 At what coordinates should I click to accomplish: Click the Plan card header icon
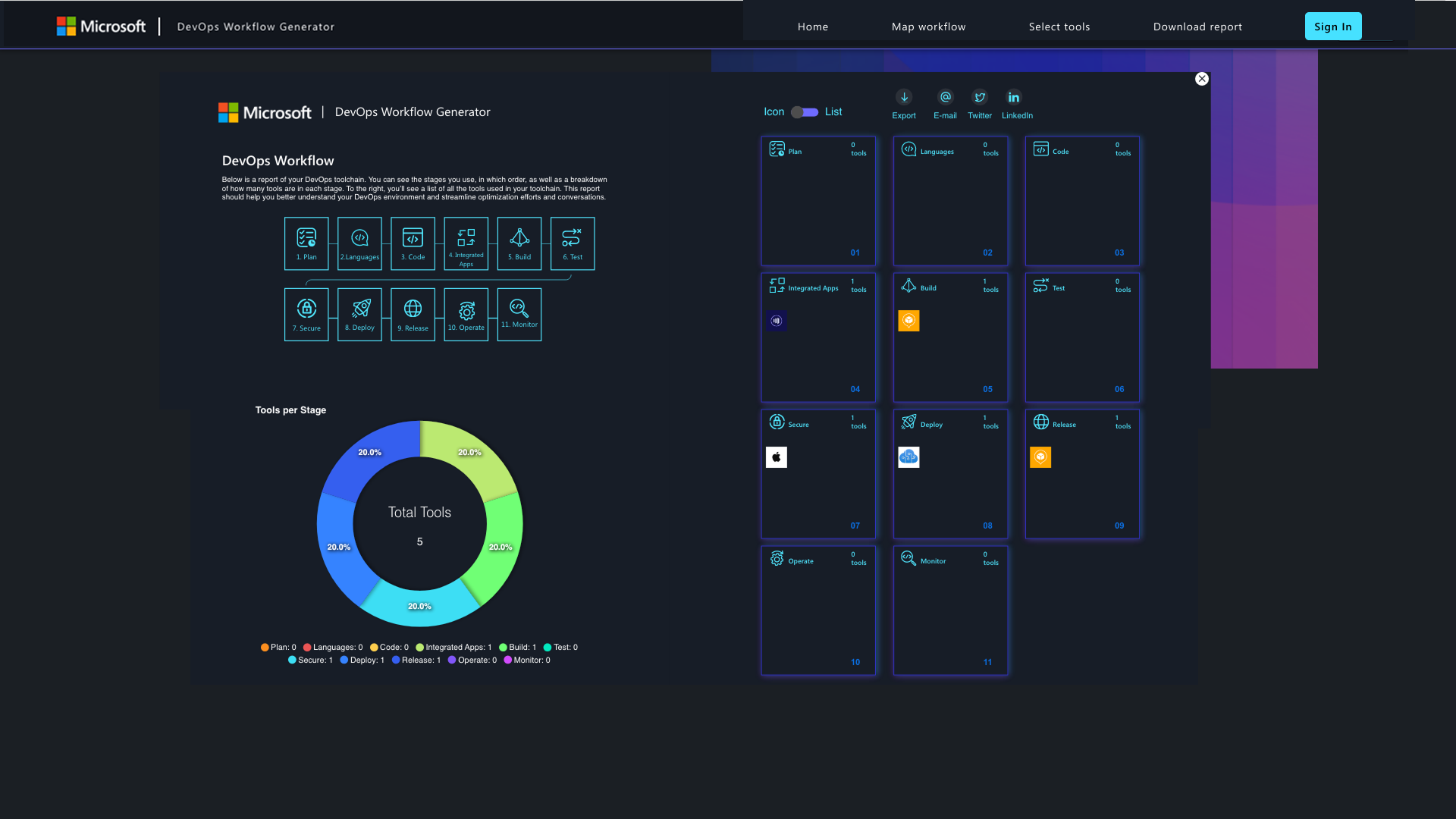tap(777, 149)
